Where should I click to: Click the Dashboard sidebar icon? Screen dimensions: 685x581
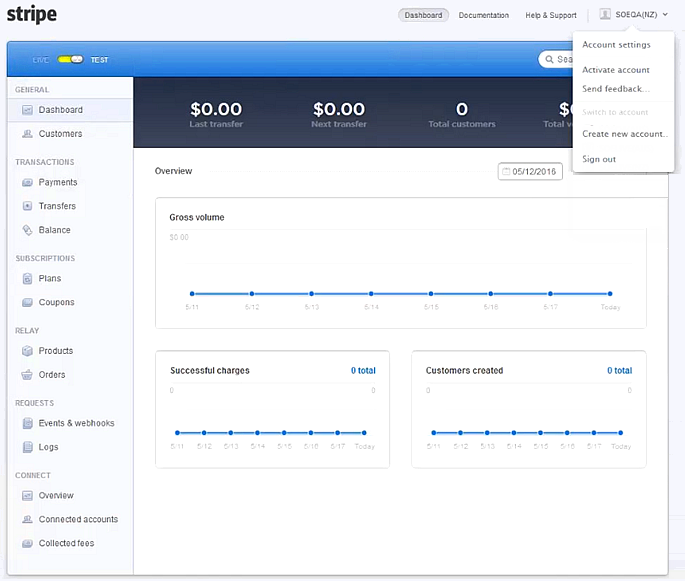tap(27, 110)
